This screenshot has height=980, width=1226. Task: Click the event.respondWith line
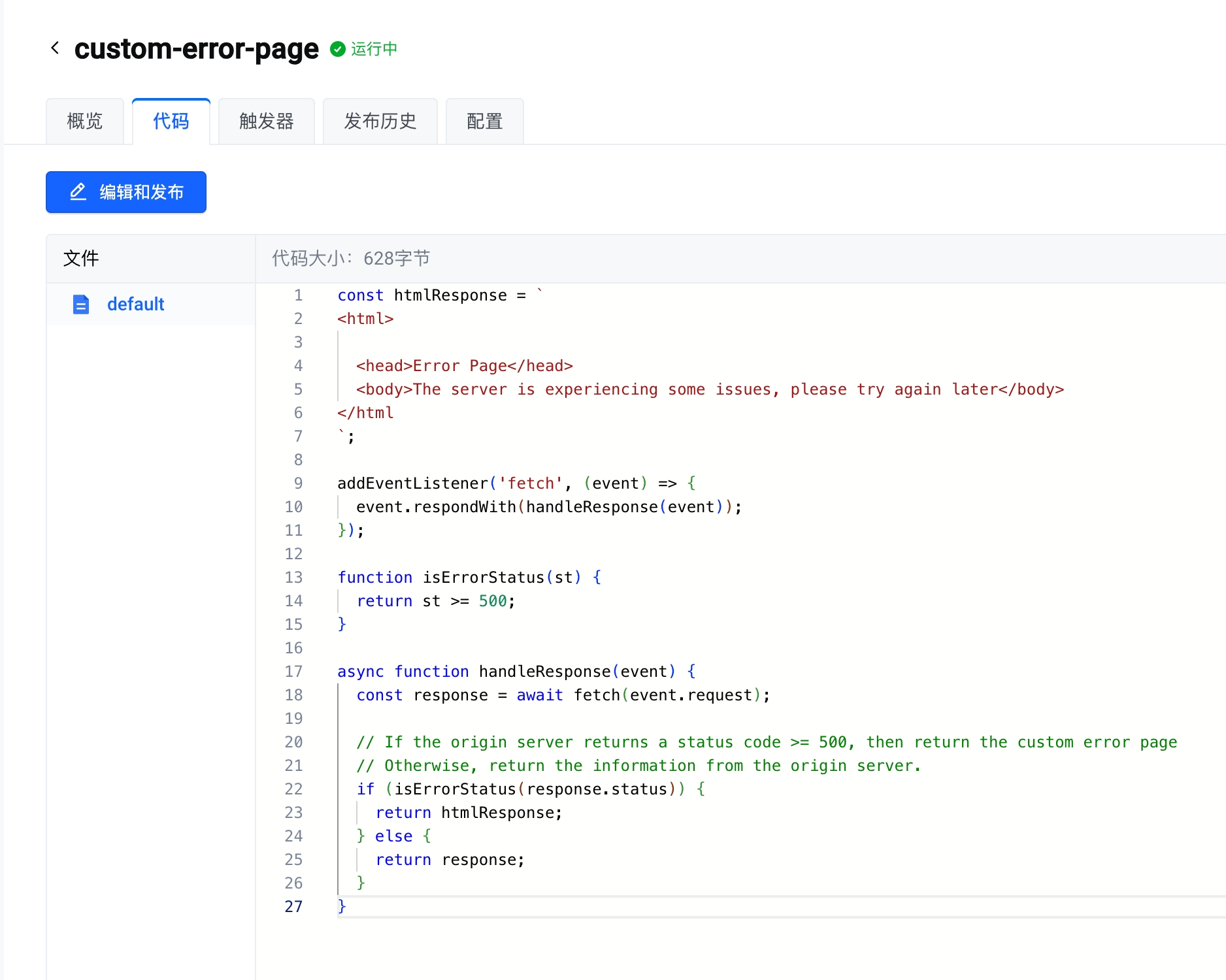[x=549, y=507]
